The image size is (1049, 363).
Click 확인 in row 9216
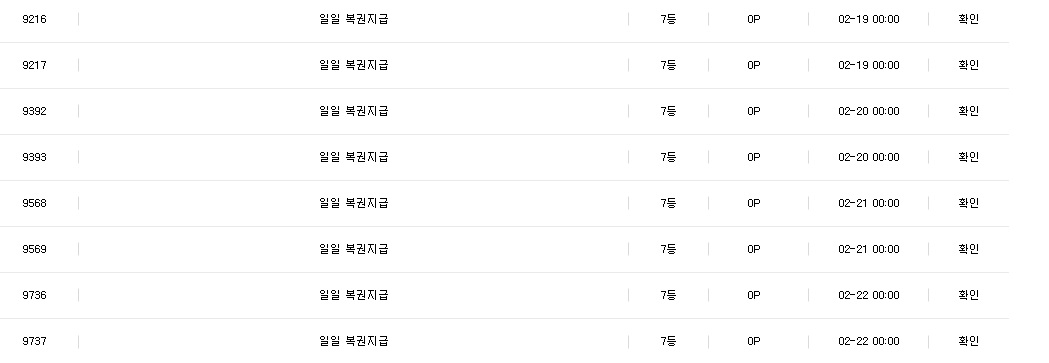pos(968,19)
